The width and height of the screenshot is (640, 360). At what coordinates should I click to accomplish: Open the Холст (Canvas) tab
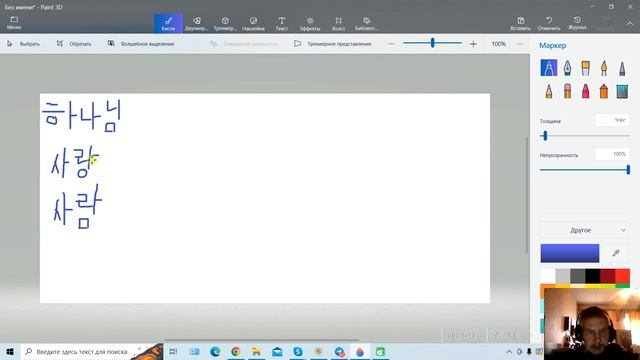click(338, 24)
